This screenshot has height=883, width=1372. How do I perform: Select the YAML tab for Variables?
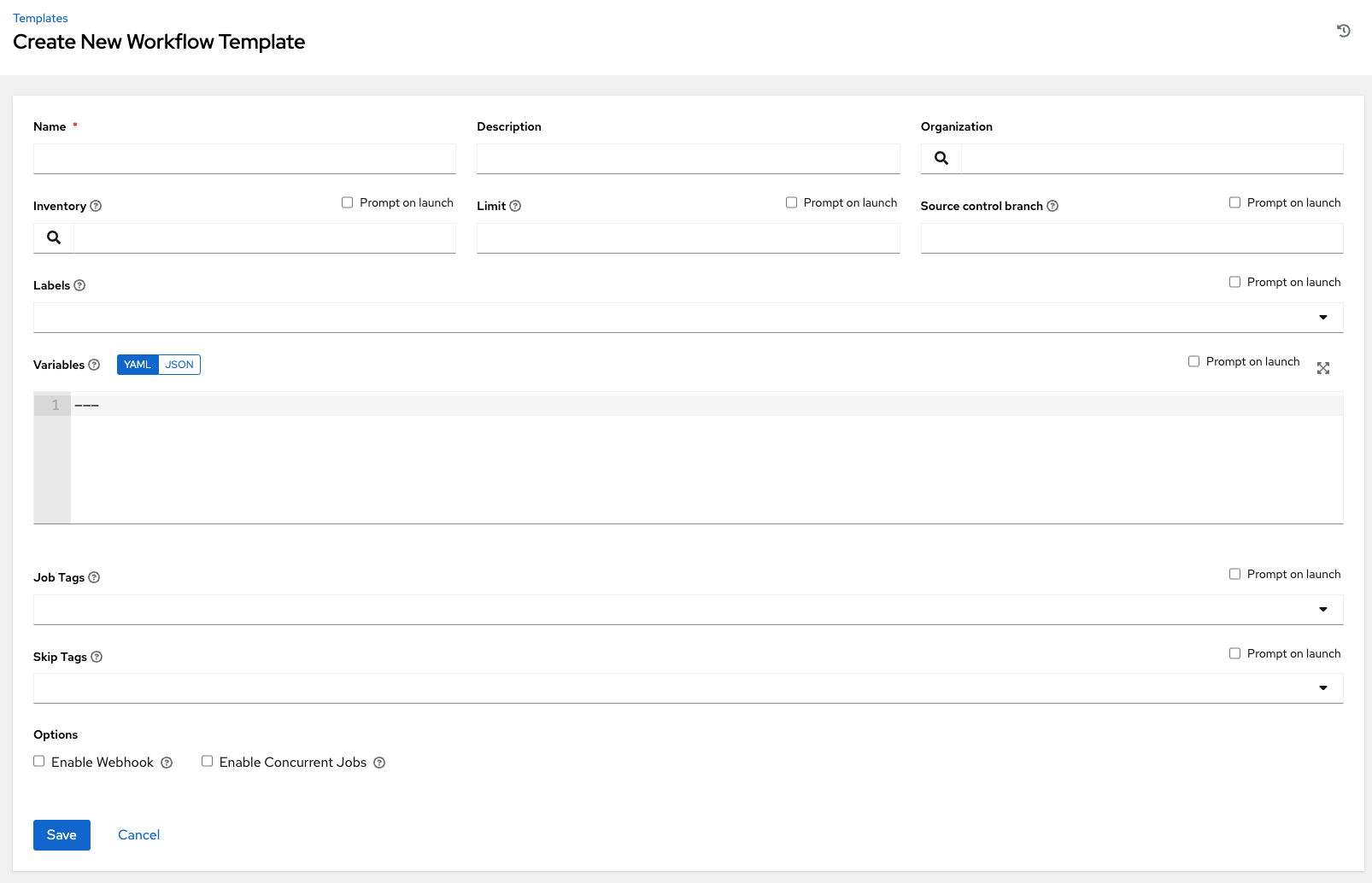point(138,365)
